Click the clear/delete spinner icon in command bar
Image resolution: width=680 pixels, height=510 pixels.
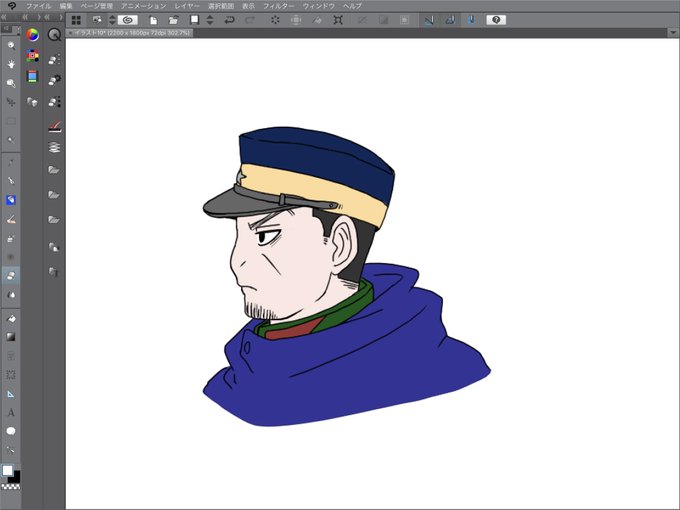(275, 20)
